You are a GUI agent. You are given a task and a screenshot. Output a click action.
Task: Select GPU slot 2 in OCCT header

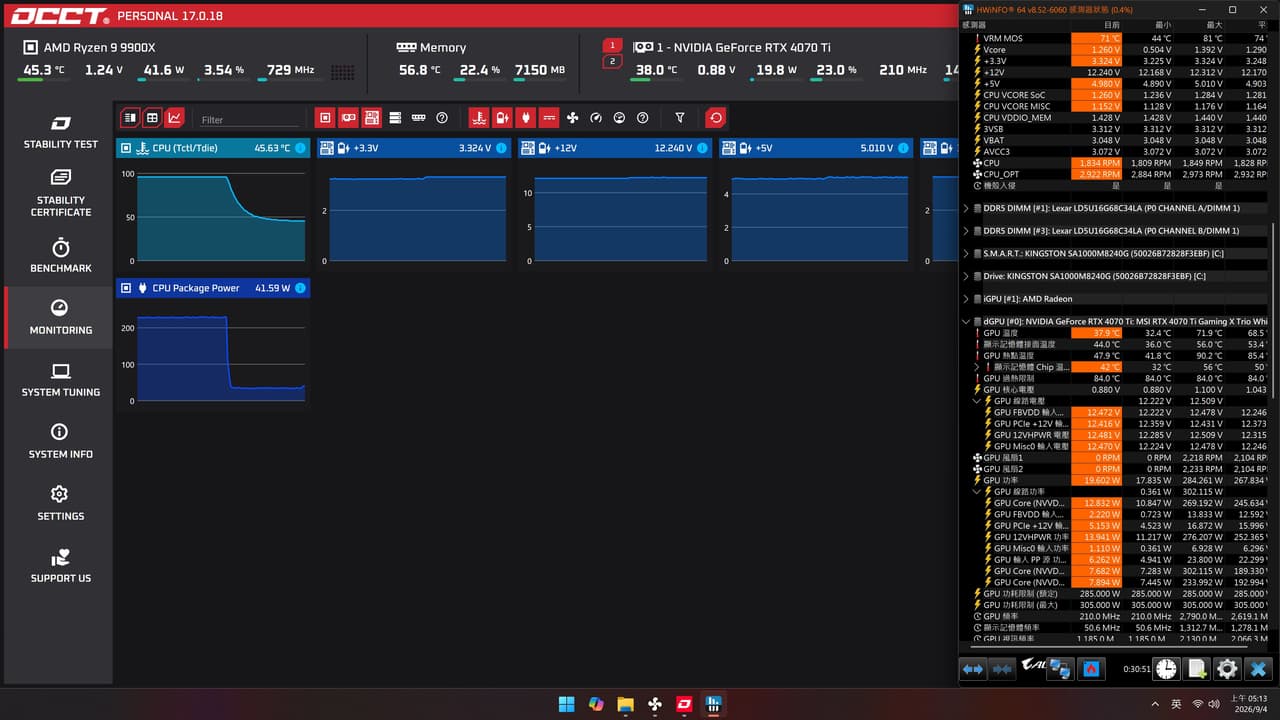pos(612,62)
